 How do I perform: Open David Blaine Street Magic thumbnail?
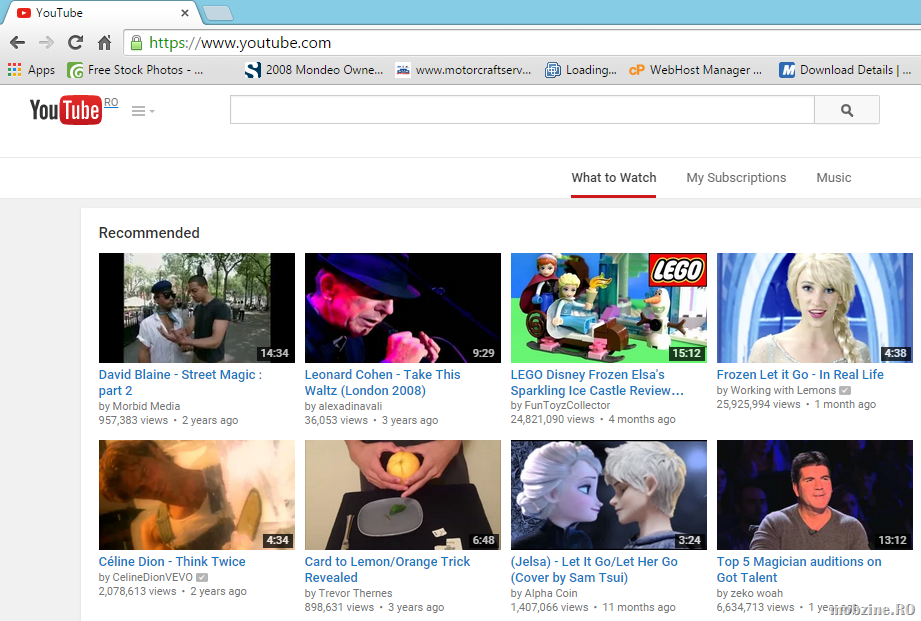click(197, 308)
